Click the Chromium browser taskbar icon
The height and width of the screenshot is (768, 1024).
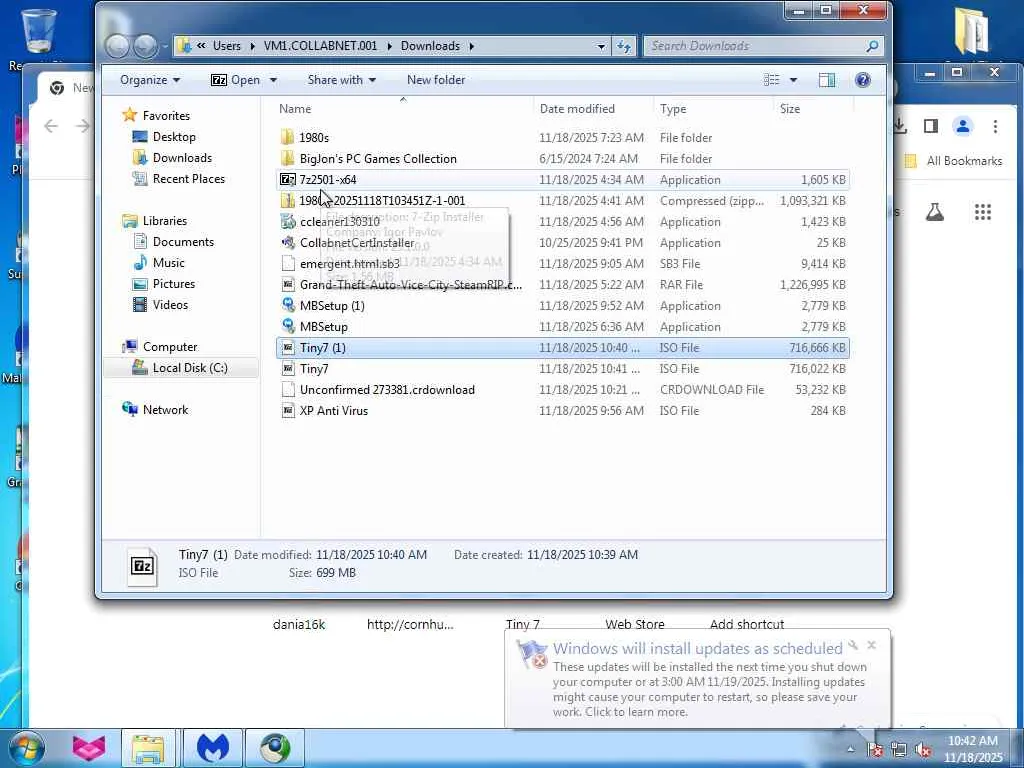(275, 748)
